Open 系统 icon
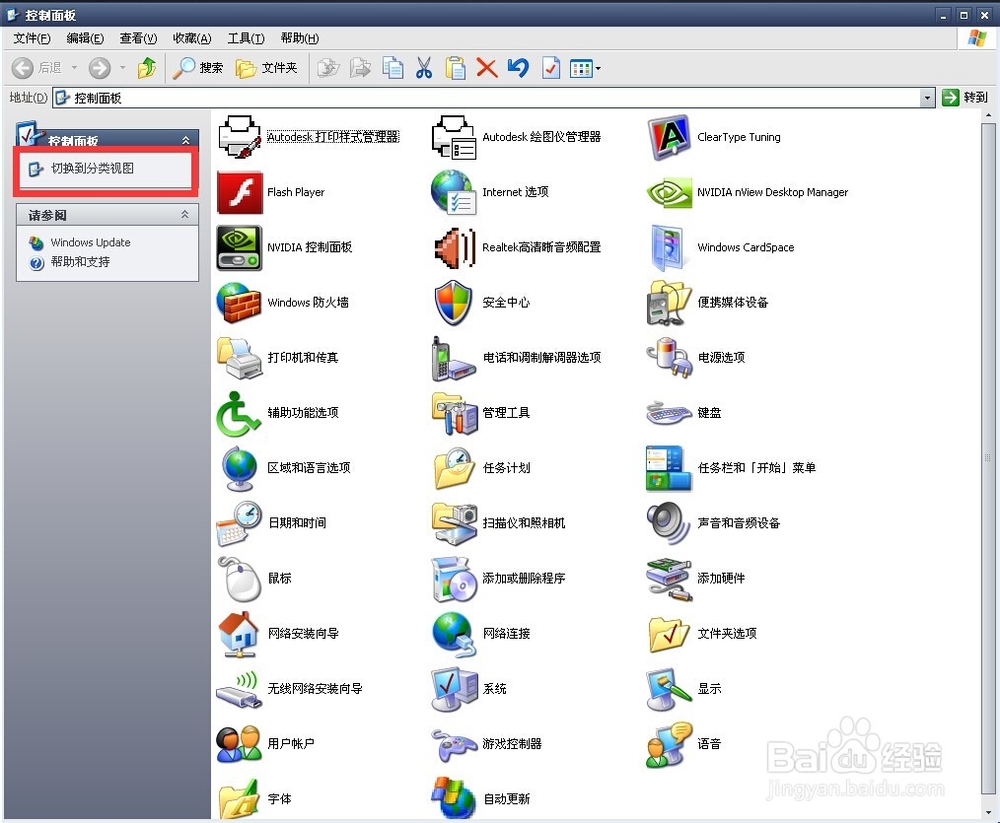The height and width of the screenshot is (823, 1000). [454, 689]
